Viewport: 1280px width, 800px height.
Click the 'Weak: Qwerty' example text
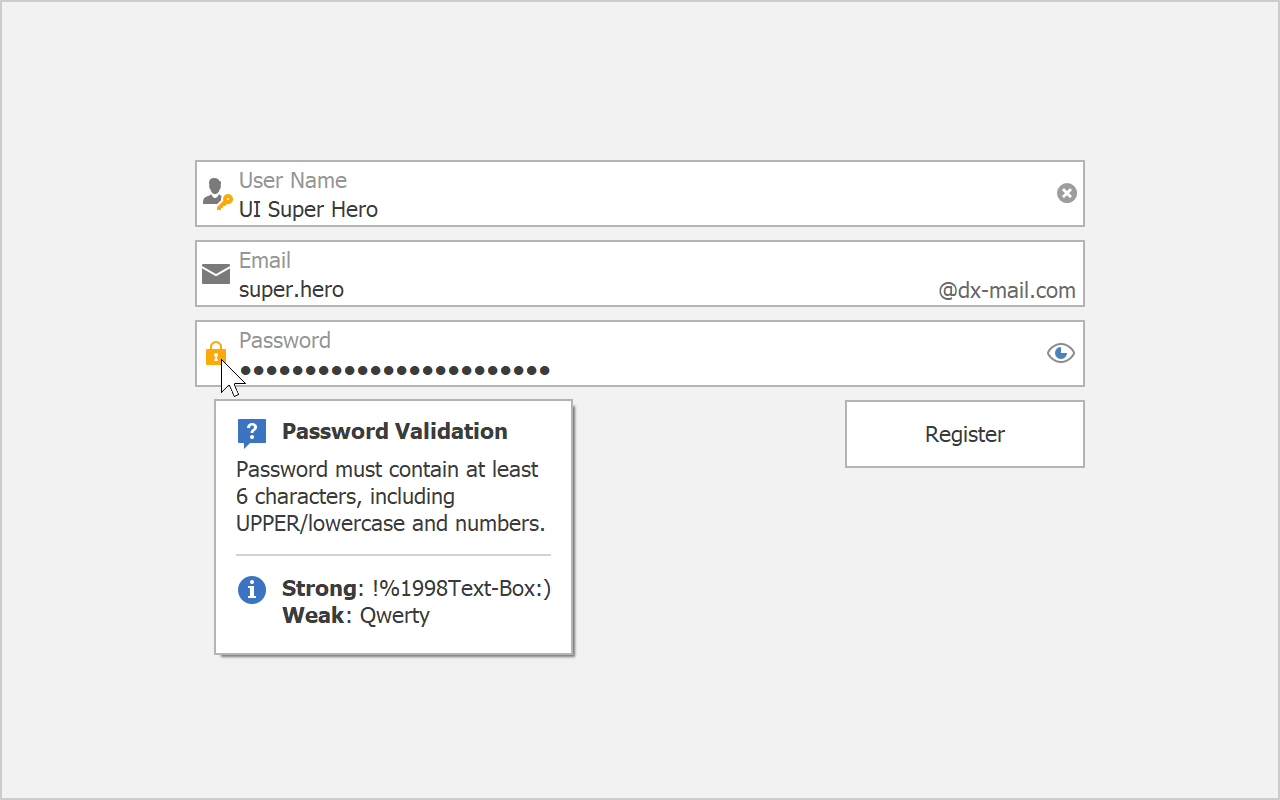pos(356,615)
